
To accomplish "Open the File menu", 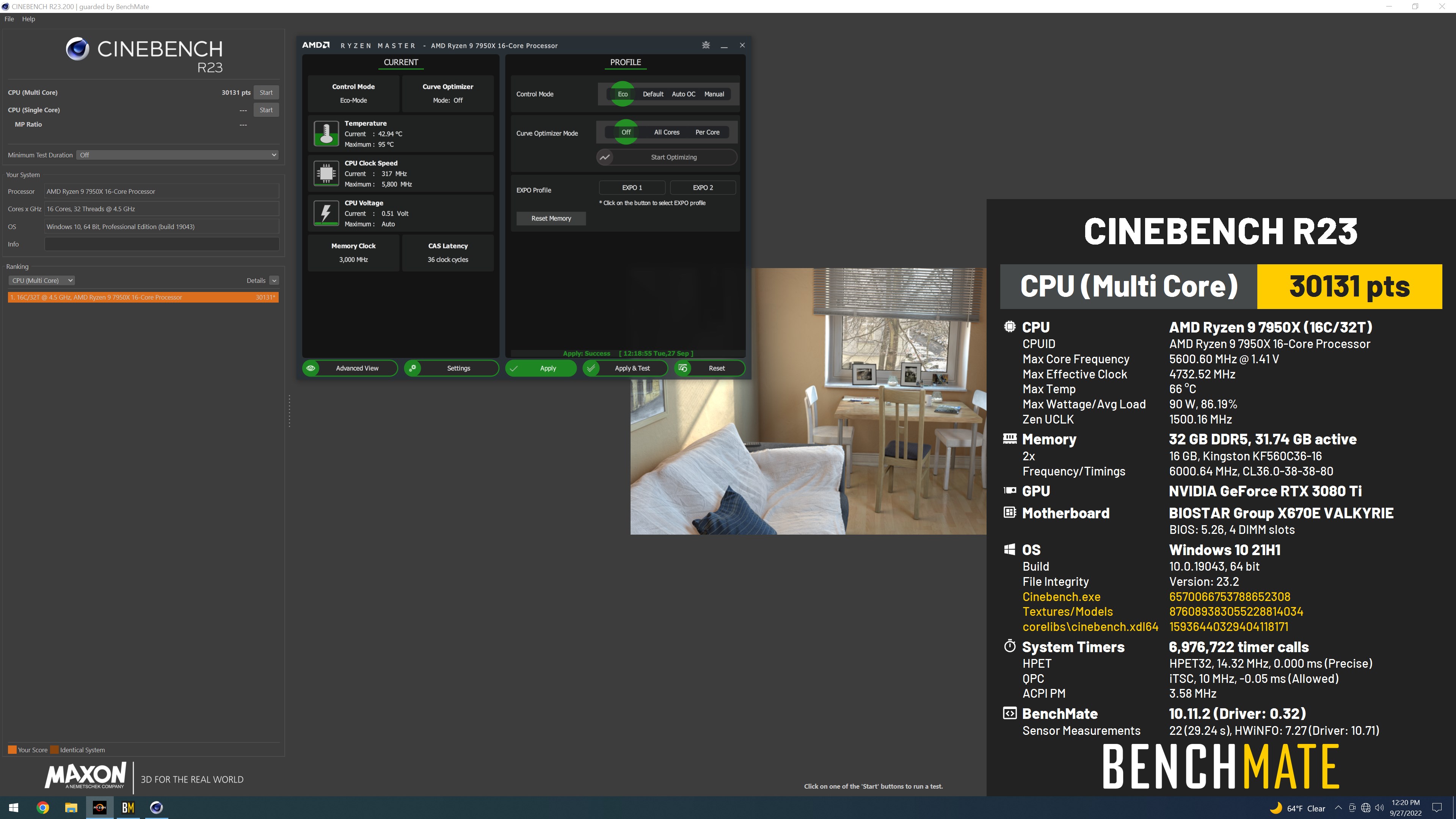I will (x=9, y=19).
